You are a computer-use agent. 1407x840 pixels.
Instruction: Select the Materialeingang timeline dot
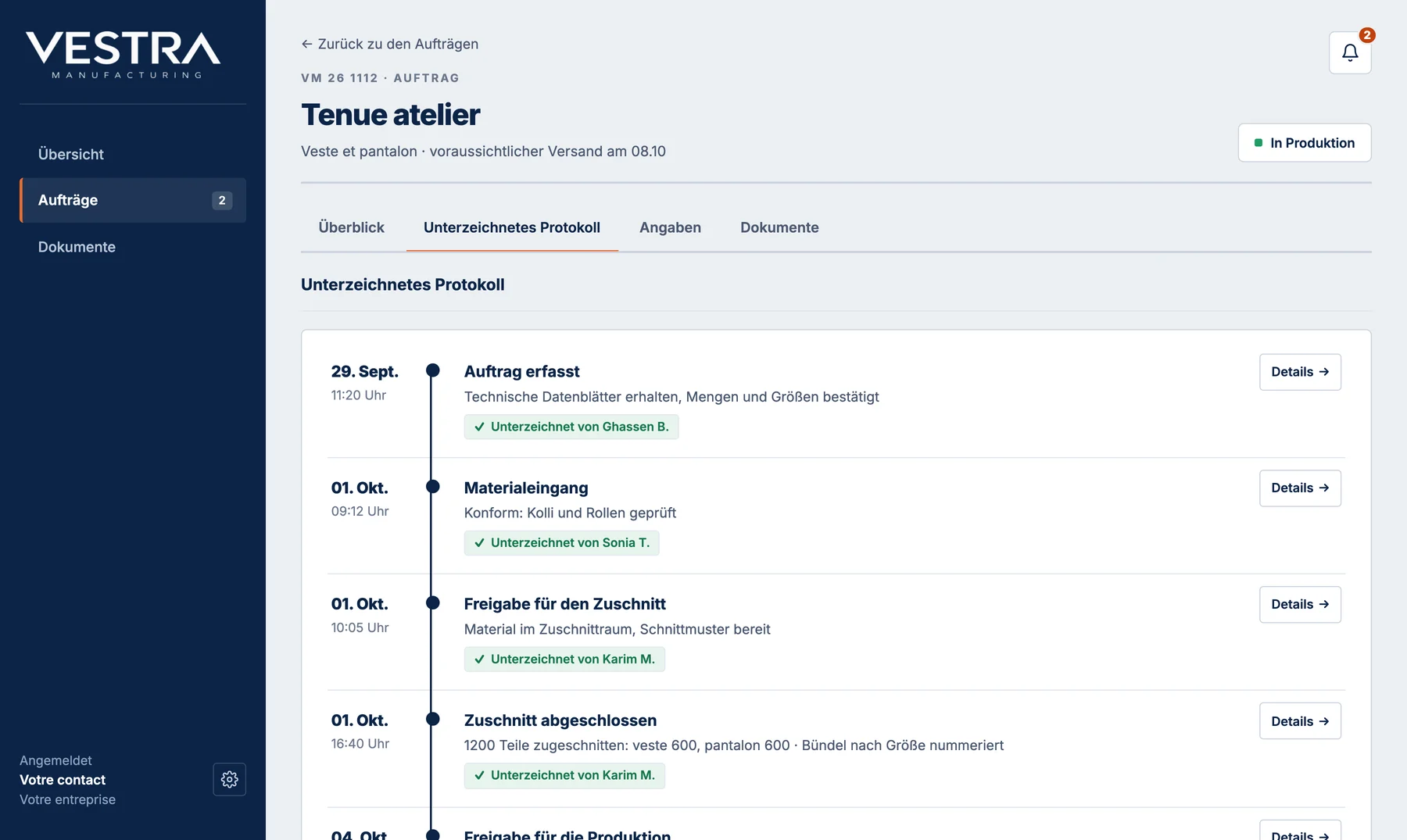pyautogui.click(x=432, y=487)
